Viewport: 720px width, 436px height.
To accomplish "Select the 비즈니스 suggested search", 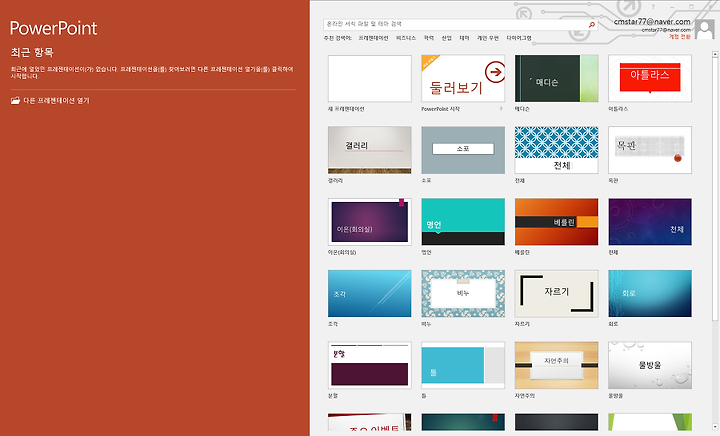I will coord(406,38).
